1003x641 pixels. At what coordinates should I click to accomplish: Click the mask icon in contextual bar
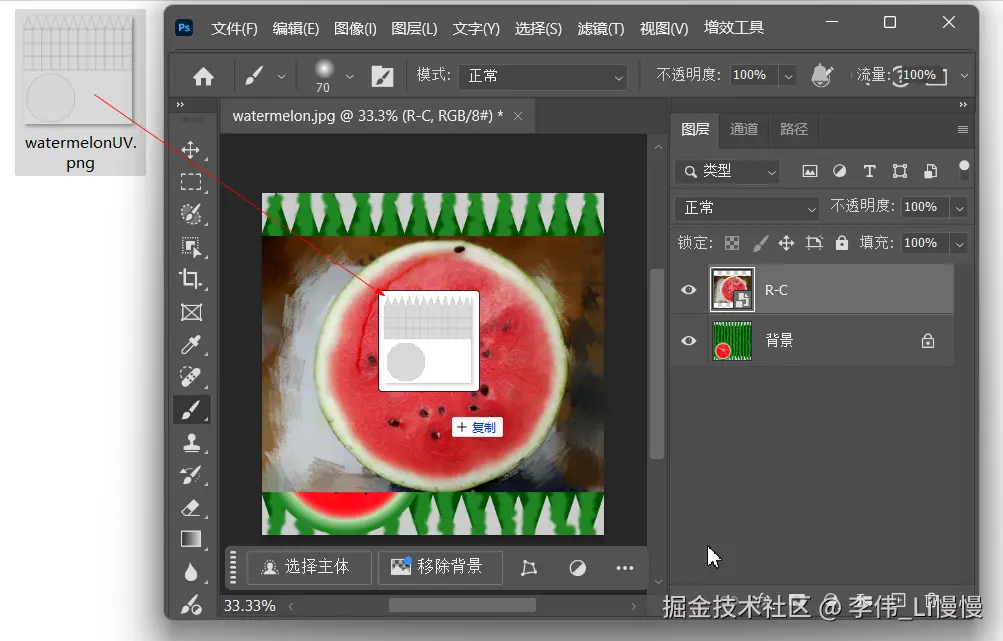point(578,567)
